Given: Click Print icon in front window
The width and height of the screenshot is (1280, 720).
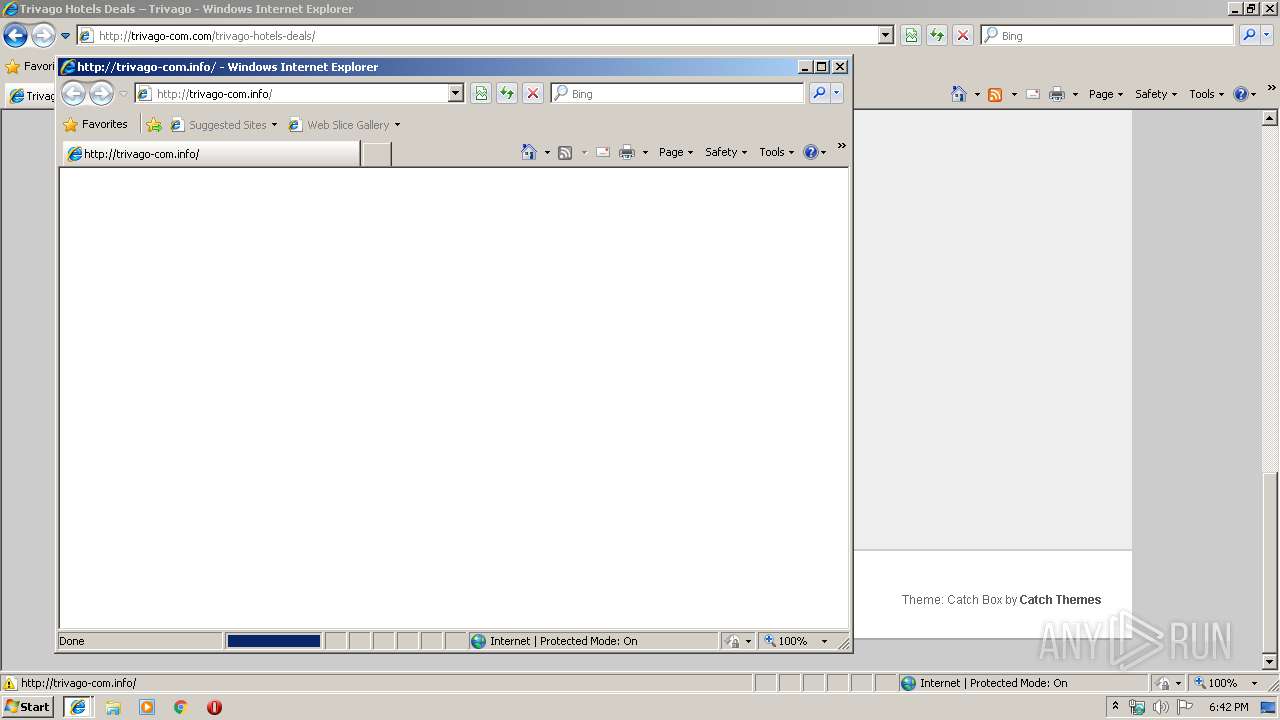Looking at the screenshot, I should [x=627, y=152].
